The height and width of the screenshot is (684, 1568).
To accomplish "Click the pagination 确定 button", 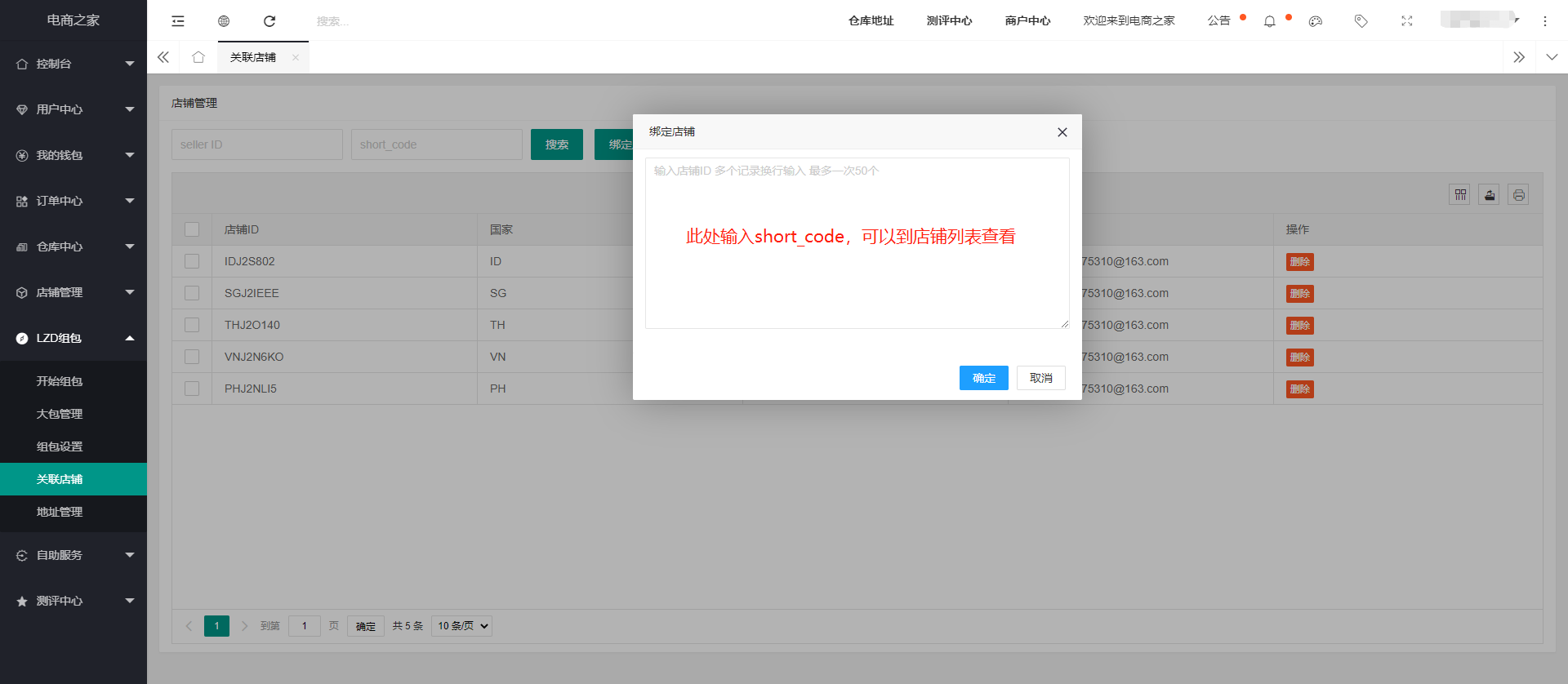I will pyautogui.click(x=366, y=626).
